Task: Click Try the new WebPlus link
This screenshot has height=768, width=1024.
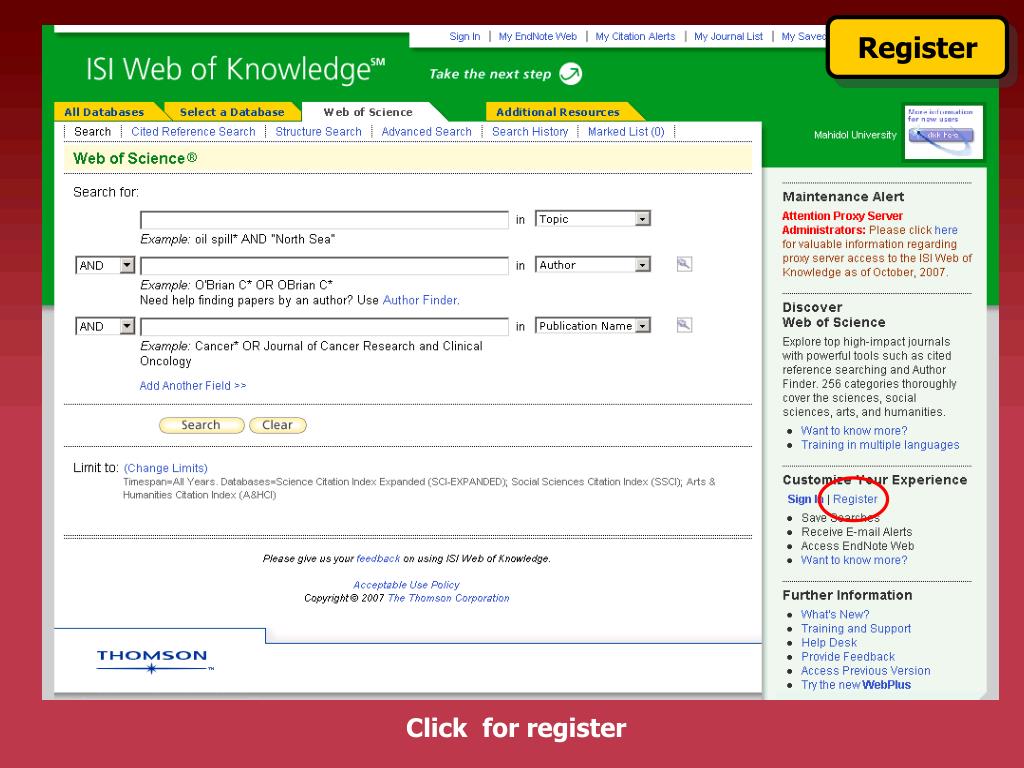Action: coord(856,684)
